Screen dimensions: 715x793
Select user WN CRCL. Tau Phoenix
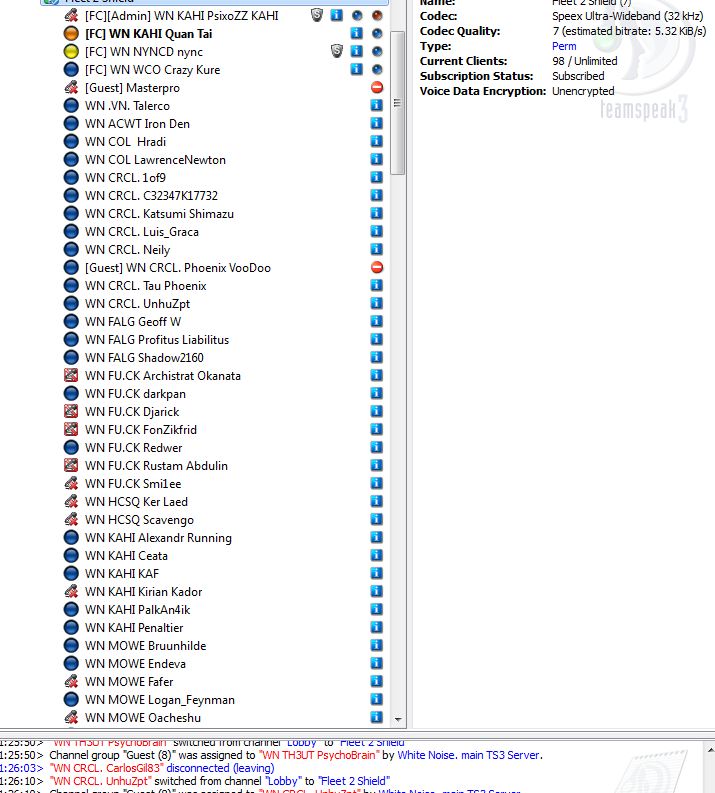coord(146,285)
